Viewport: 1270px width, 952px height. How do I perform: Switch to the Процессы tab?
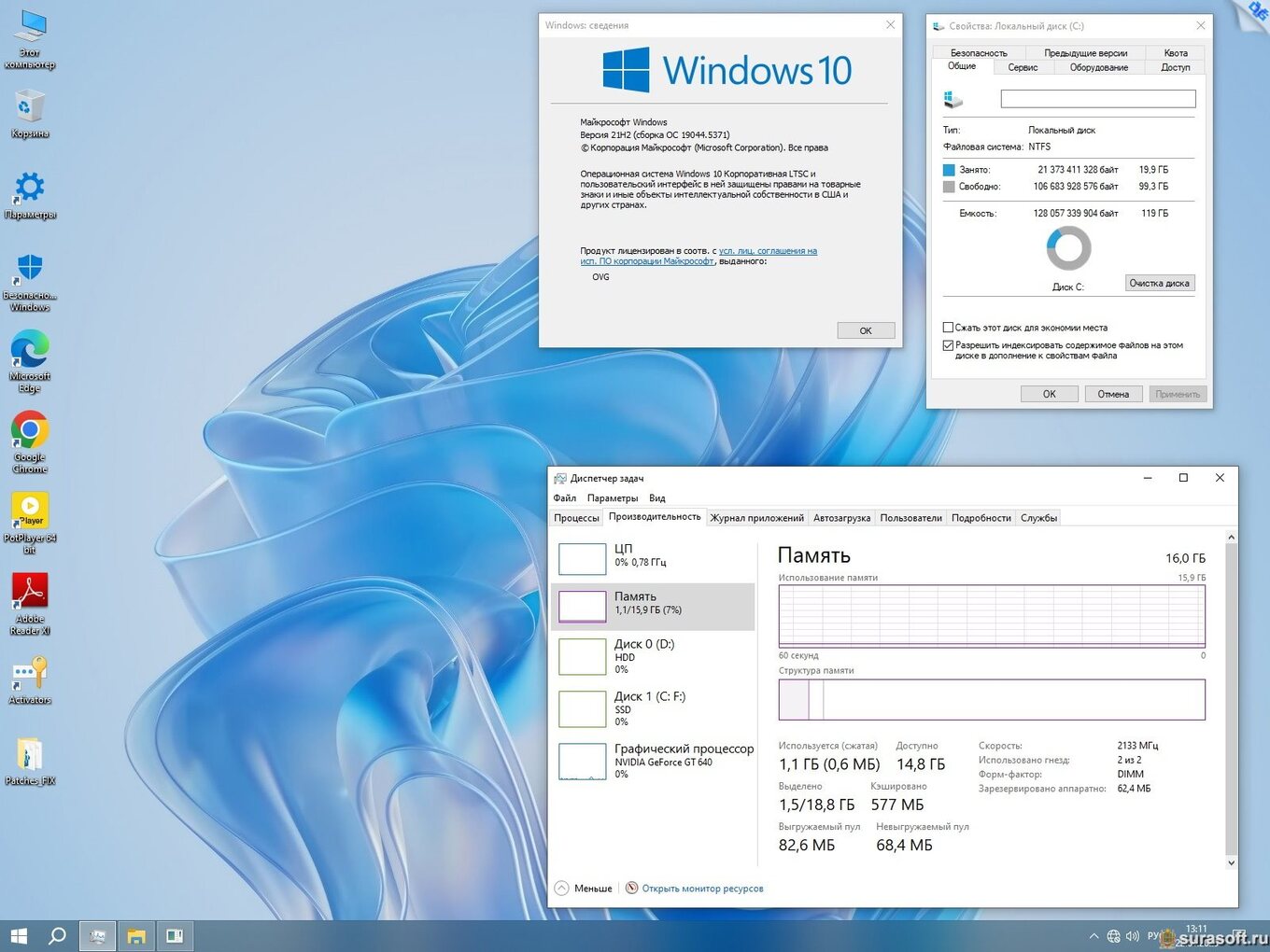coord(576,518)
